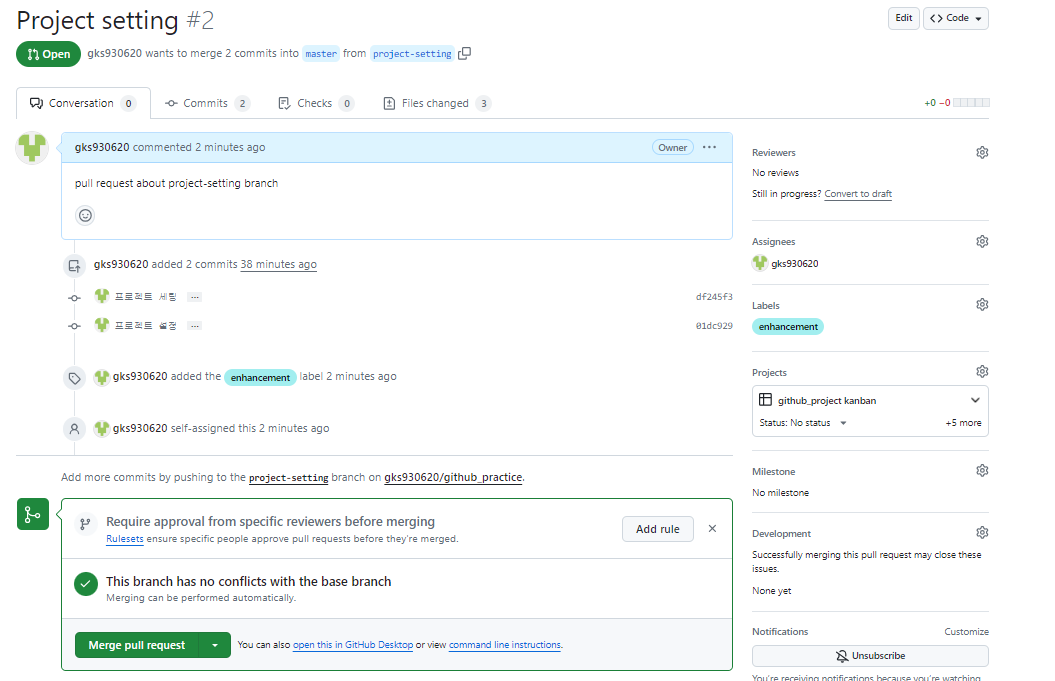The width and height of the screenshot is (1055, 681).
Task: Click the project-setting head branch label
Action: [412, 54]
